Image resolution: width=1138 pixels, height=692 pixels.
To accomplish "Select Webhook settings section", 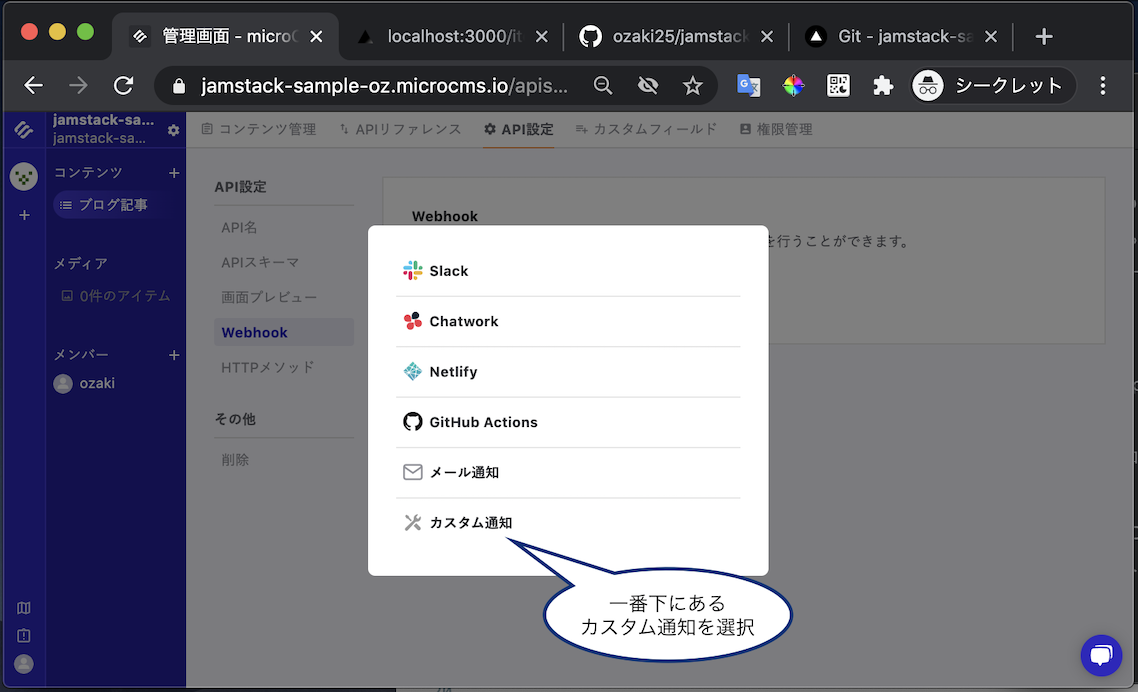I will (284, 333).
